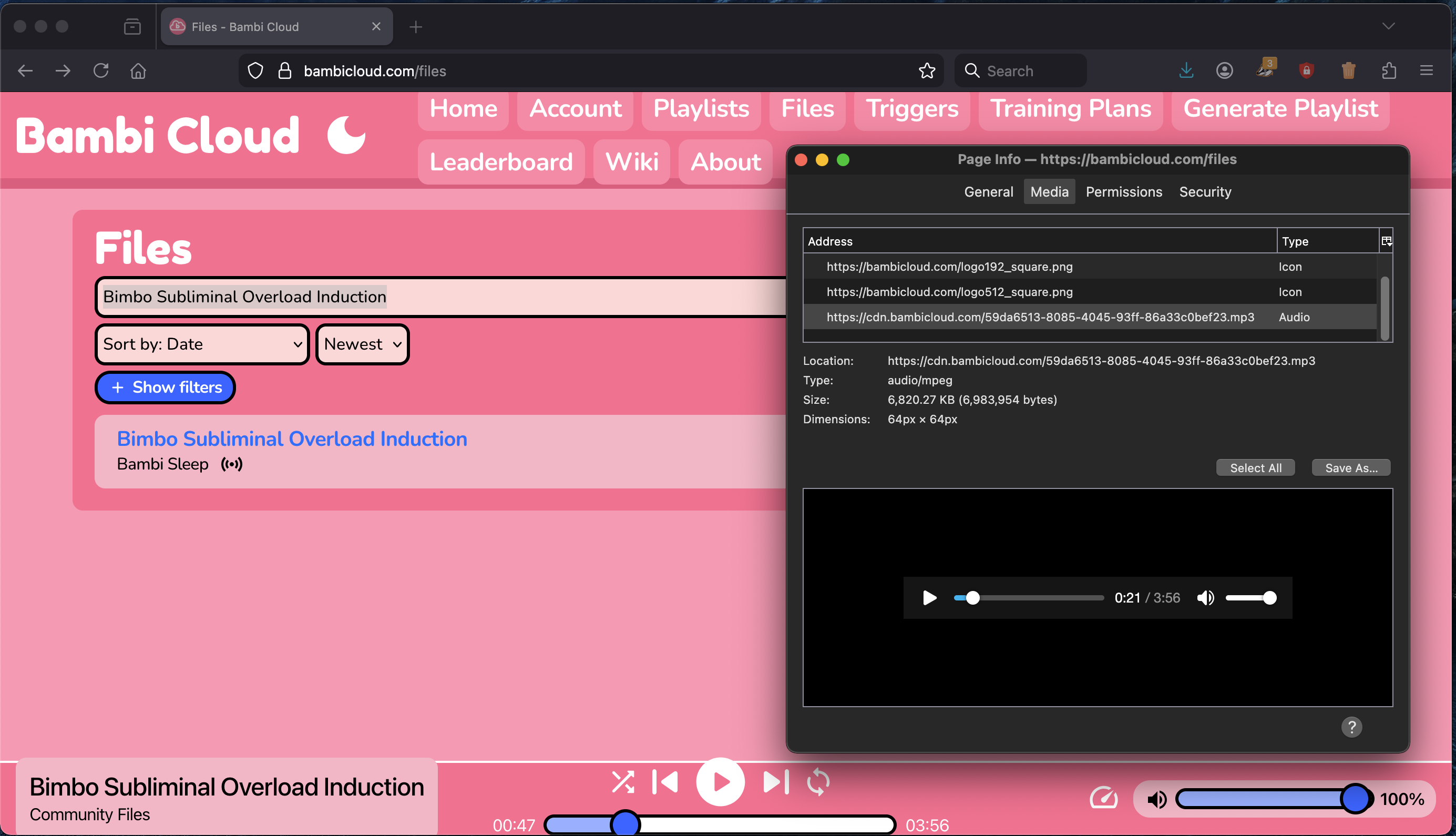Toggle repeat loop in player
The height and width of the screenshot is (836, 1456).
coord(818,782)
